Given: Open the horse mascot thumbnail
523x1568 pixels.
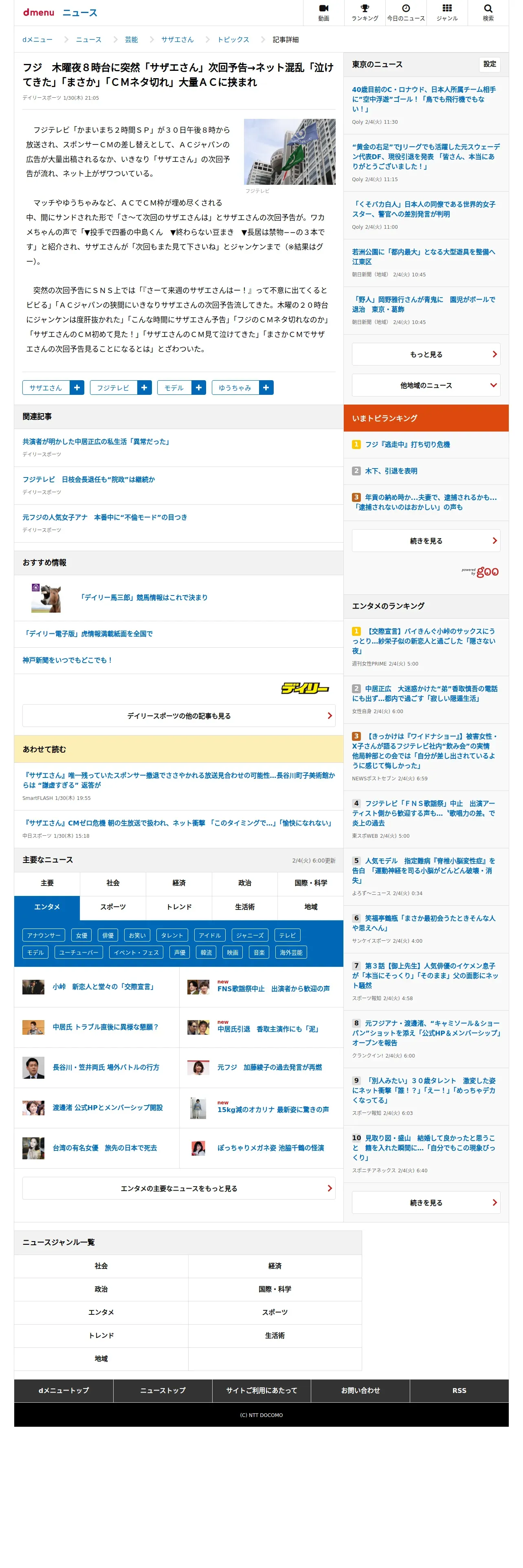Looking at the screenshot, I should click(x=47, y=597).
